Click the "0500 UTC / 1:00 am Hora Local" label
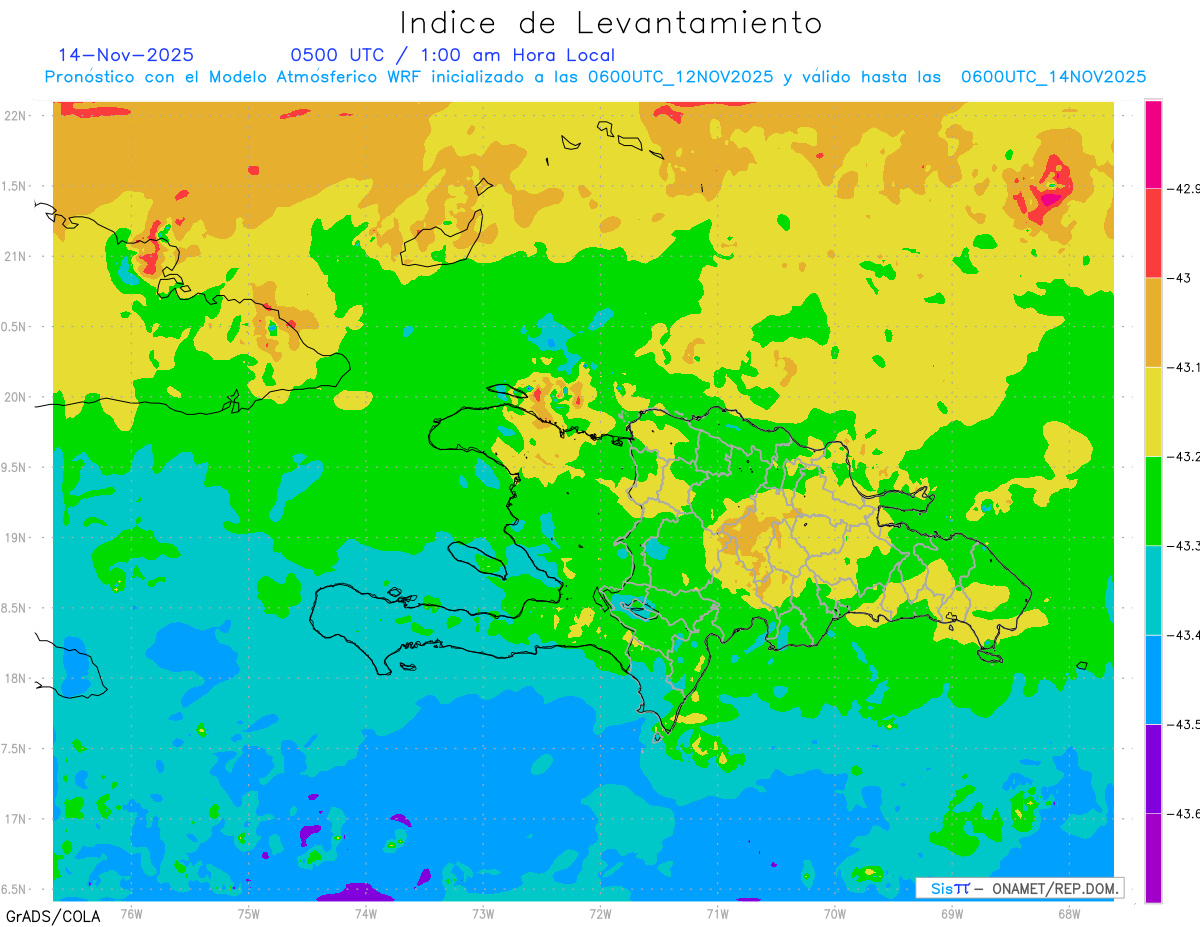 click(x=453, y=55)
